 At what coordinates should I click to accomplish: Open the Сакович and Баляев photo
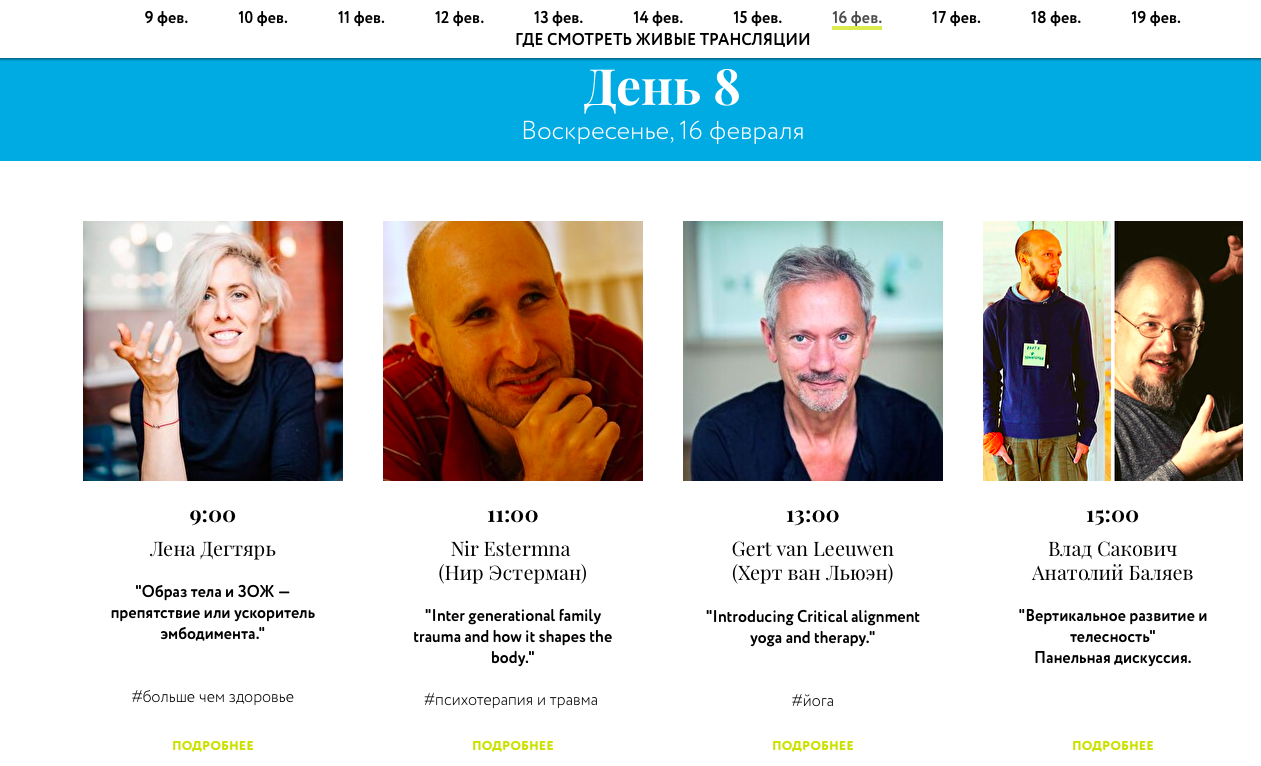coord(1113,351)
